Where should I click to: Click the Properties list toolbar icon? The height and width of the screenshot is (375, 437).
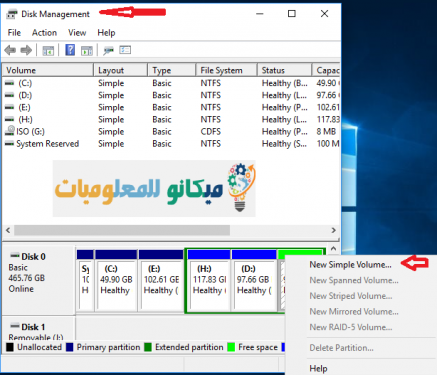click(125, 50)
